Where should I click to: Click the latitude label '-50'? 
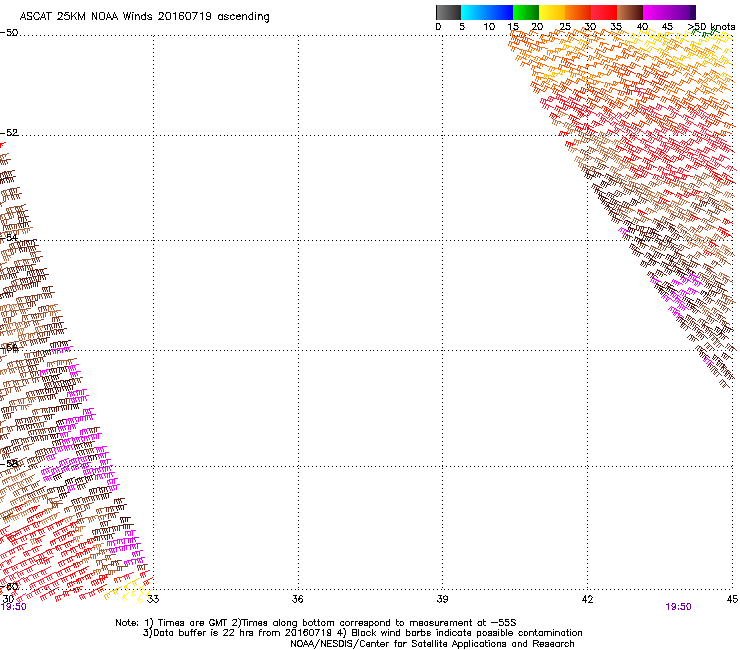[x=9, y=33]
